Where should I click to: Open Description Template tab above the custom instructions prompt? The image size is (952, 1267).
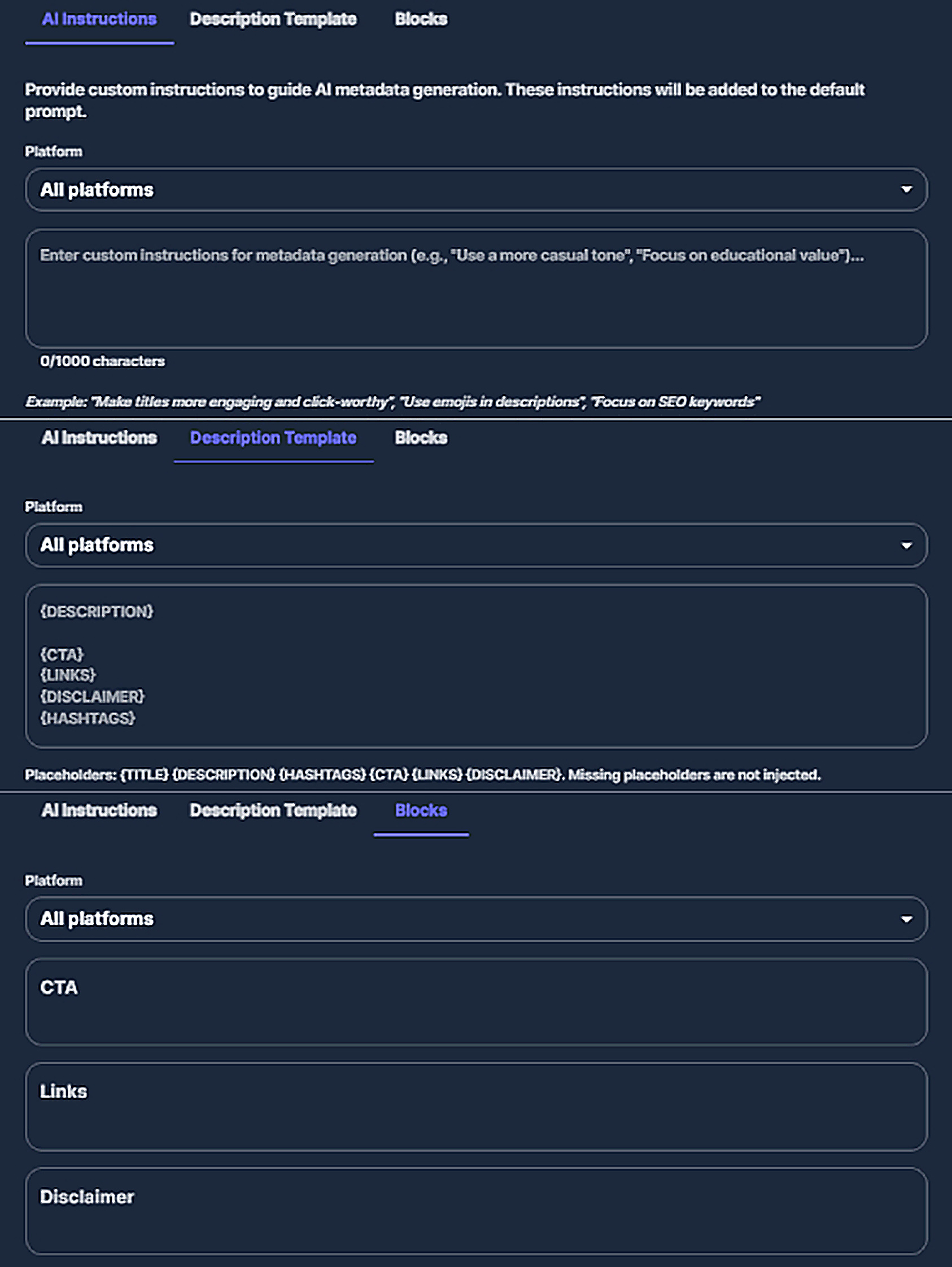(273, 19)
